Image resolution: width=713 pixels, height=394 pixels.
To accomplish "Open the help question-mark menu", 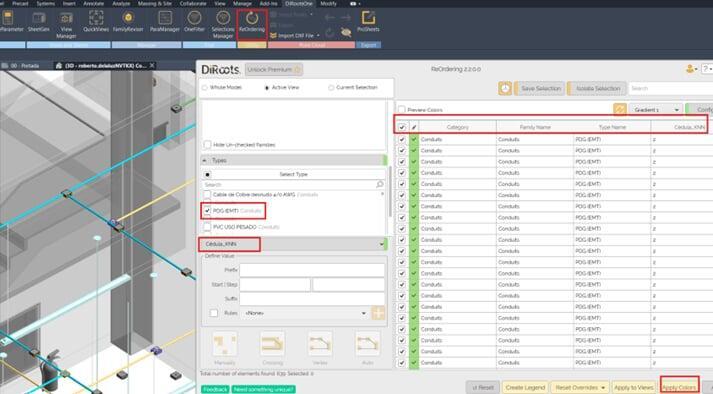I will [x=707, y=69].
